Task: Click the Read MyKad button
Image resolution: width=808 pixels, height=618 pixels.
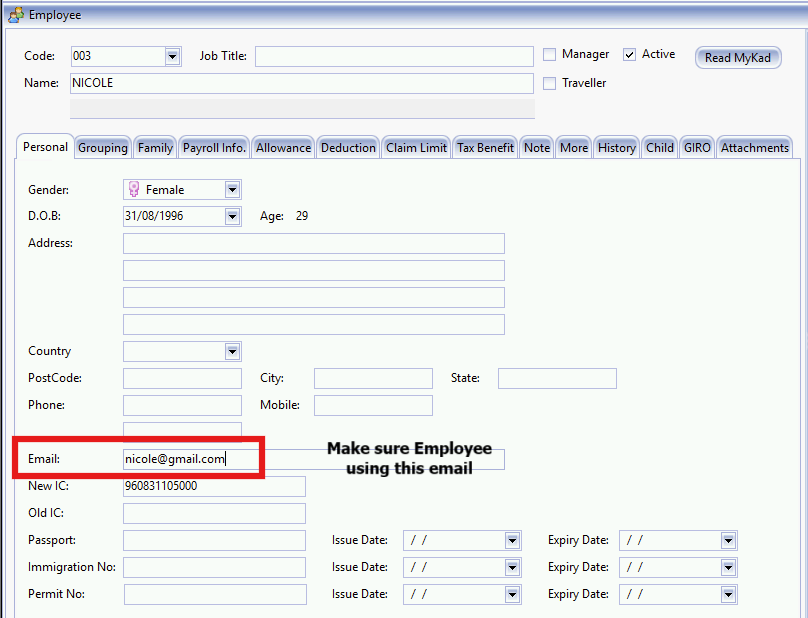Action: [738, 57]
